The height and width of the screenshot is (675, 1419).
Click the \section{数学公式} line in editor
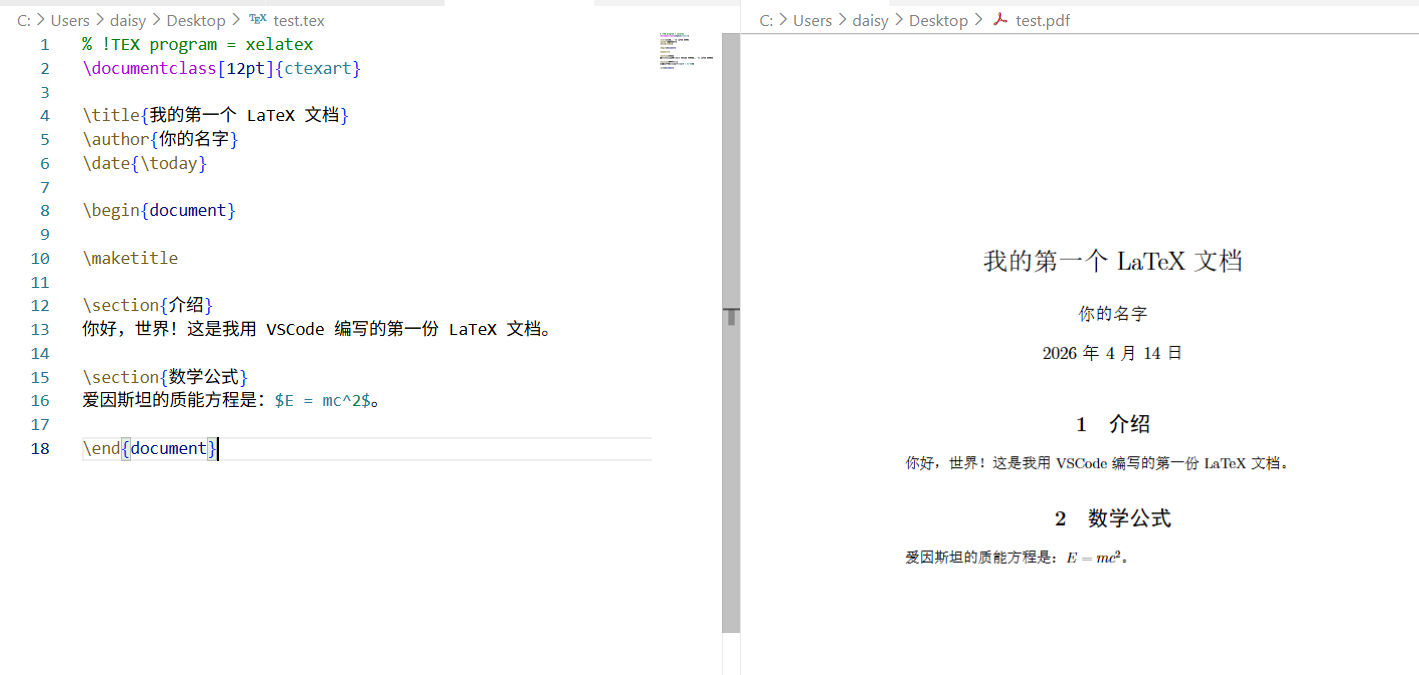pyautogui.click(x=165, y=377)
